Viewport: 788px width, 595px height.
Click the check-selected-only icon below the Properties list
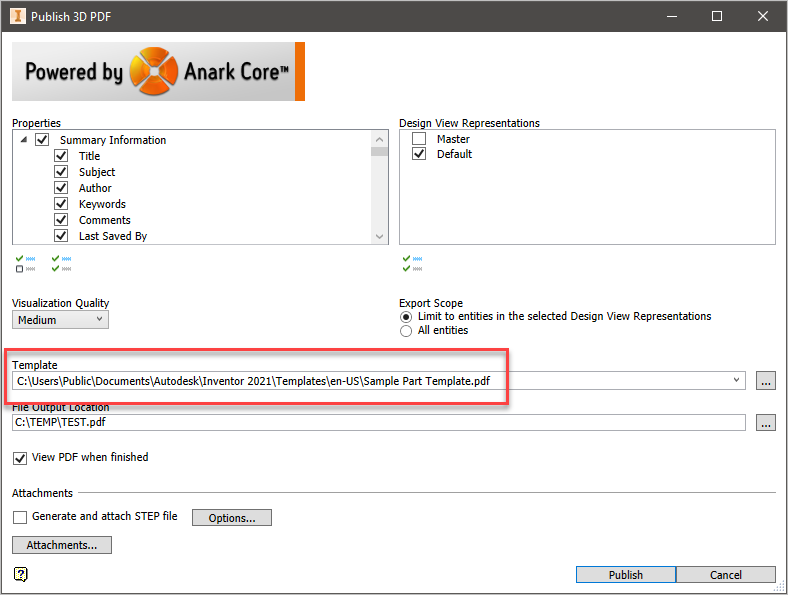26,264
